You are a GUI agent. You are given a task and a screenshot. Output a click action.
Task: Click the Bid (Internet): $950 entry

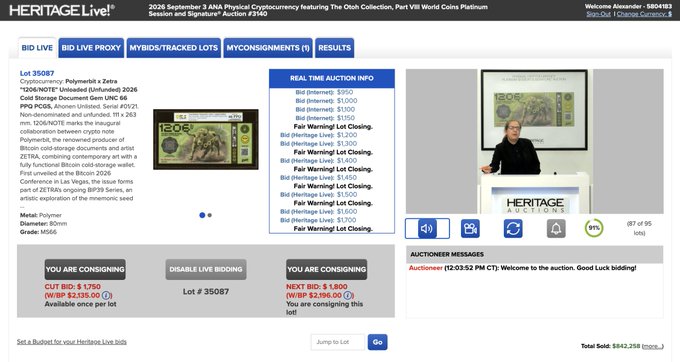tap(324, 92)
